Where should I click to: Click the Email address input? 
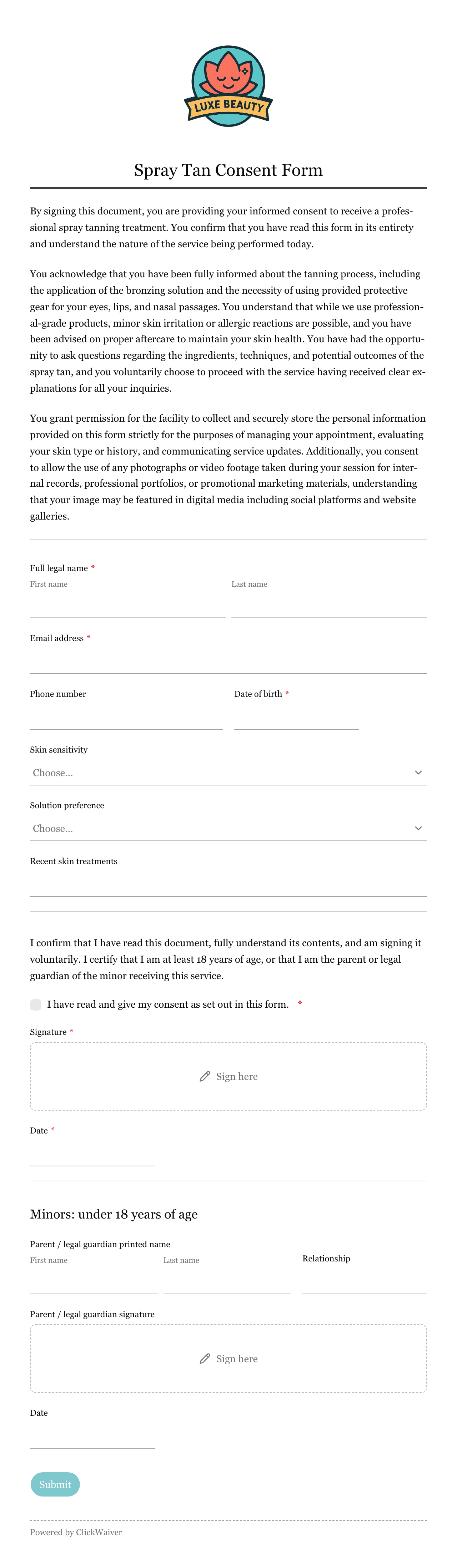228,662
